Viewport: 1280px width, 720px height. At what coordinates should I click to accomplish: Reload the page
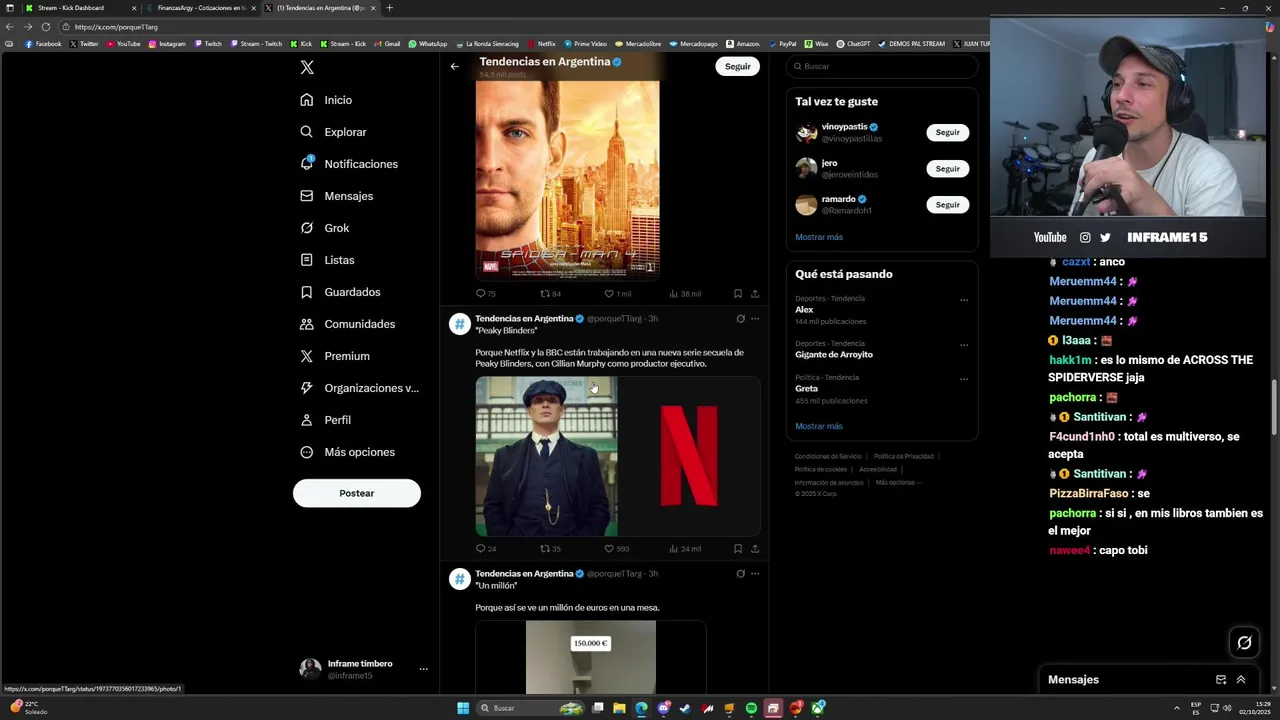pos(46,27)
